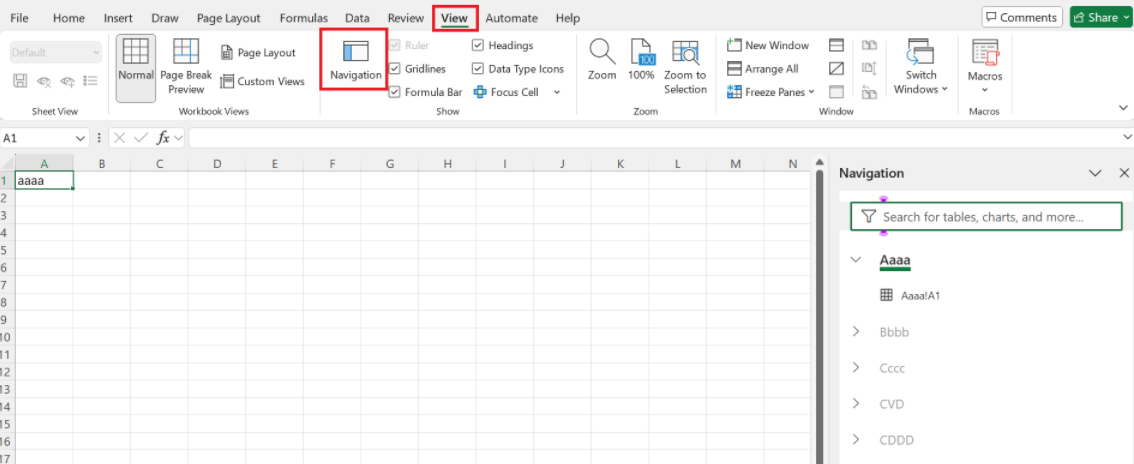Toggle the Formula Bar checkbox
The height and width of the screenshot is (464, 1134).
point(394,93)
